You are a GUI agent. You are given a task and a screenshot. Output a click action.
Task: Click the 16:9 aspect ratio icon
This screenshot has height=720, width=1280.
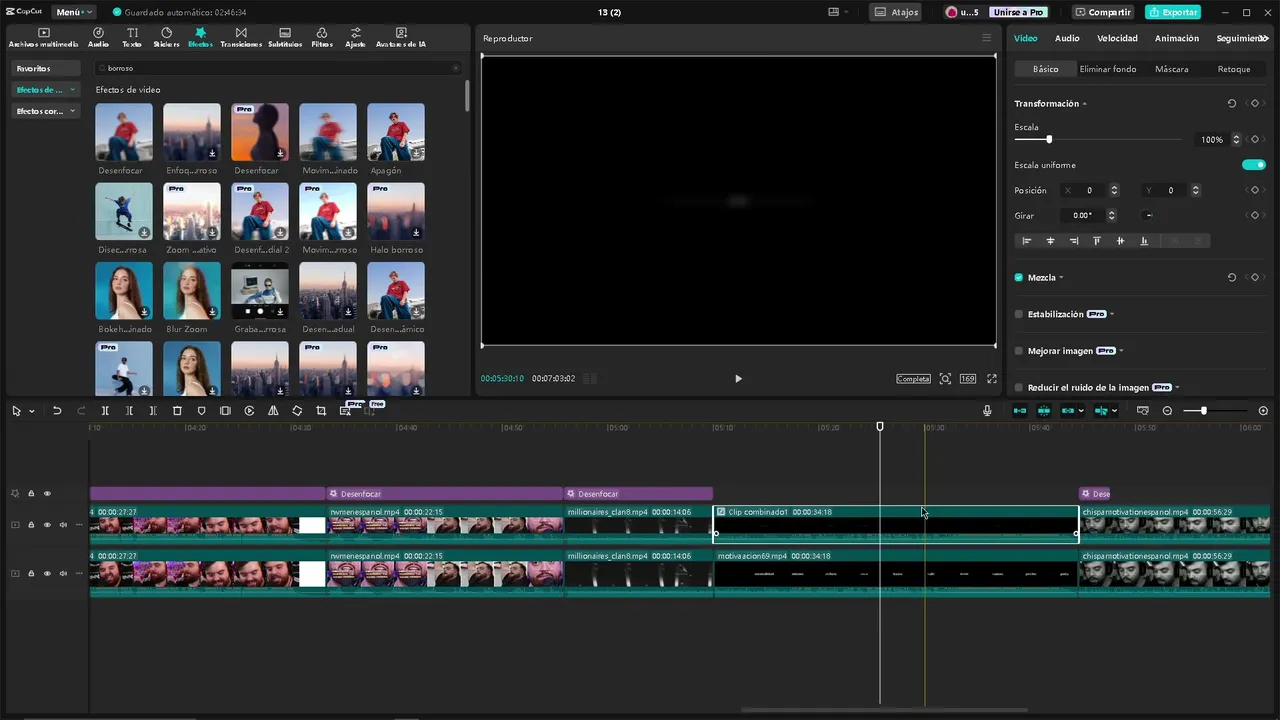(968, 379)
